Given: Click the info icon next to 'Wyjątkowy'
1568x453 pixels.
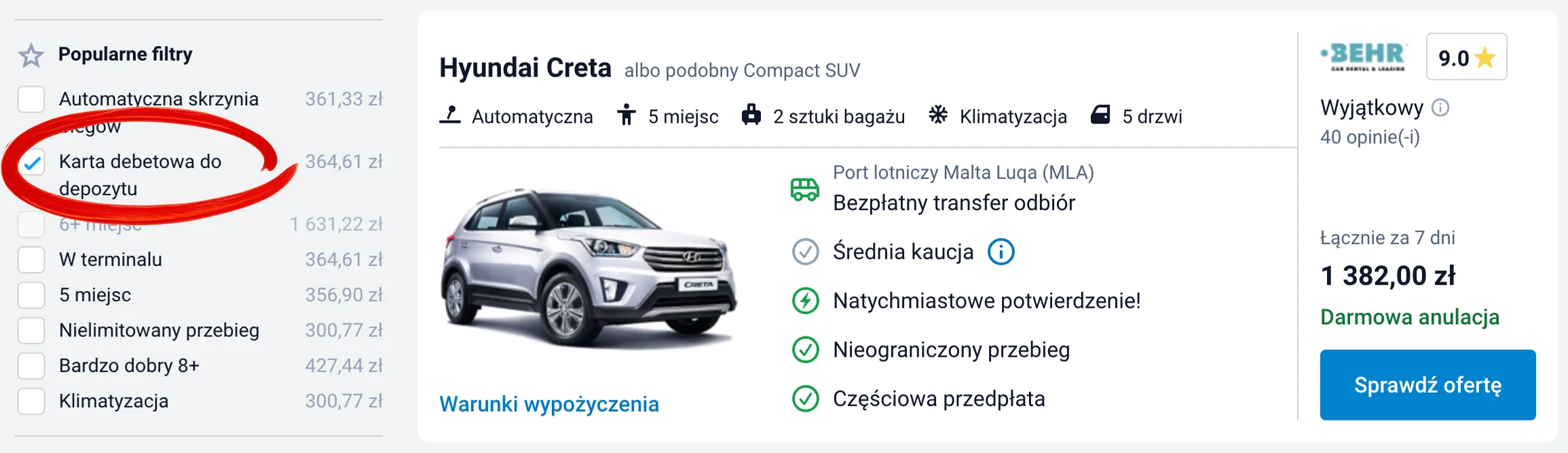Looking at the screenshot, I should (x=1440, y=107).
